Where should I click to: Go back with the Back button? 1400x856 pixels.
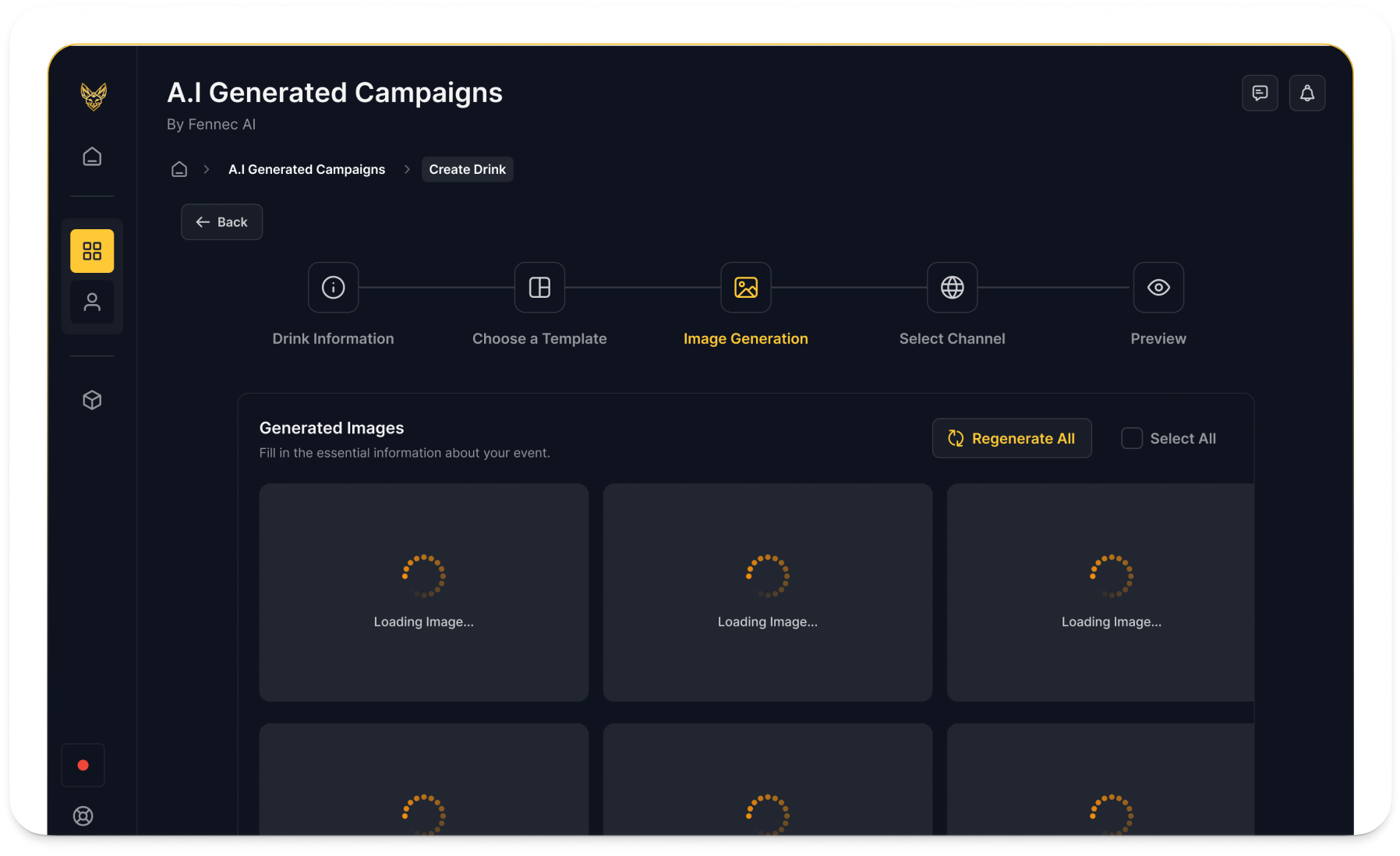tap(222, 222)
